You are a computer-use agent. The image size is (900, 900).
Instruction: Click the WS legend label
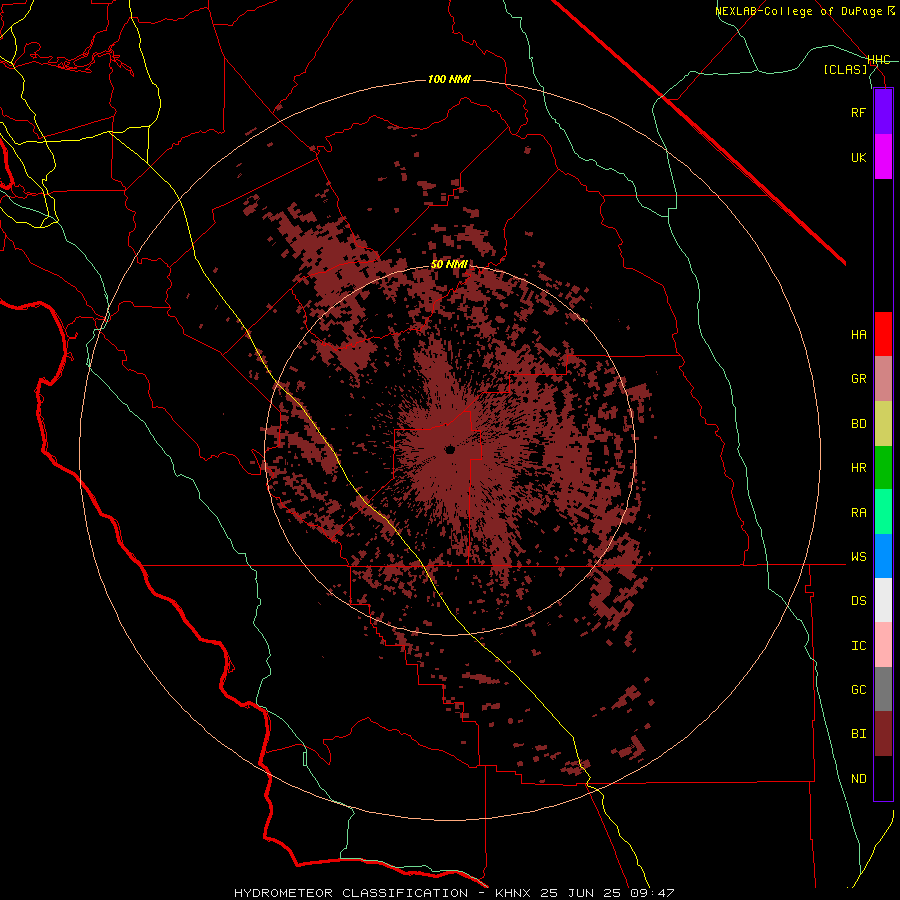[x=858, y=556]
